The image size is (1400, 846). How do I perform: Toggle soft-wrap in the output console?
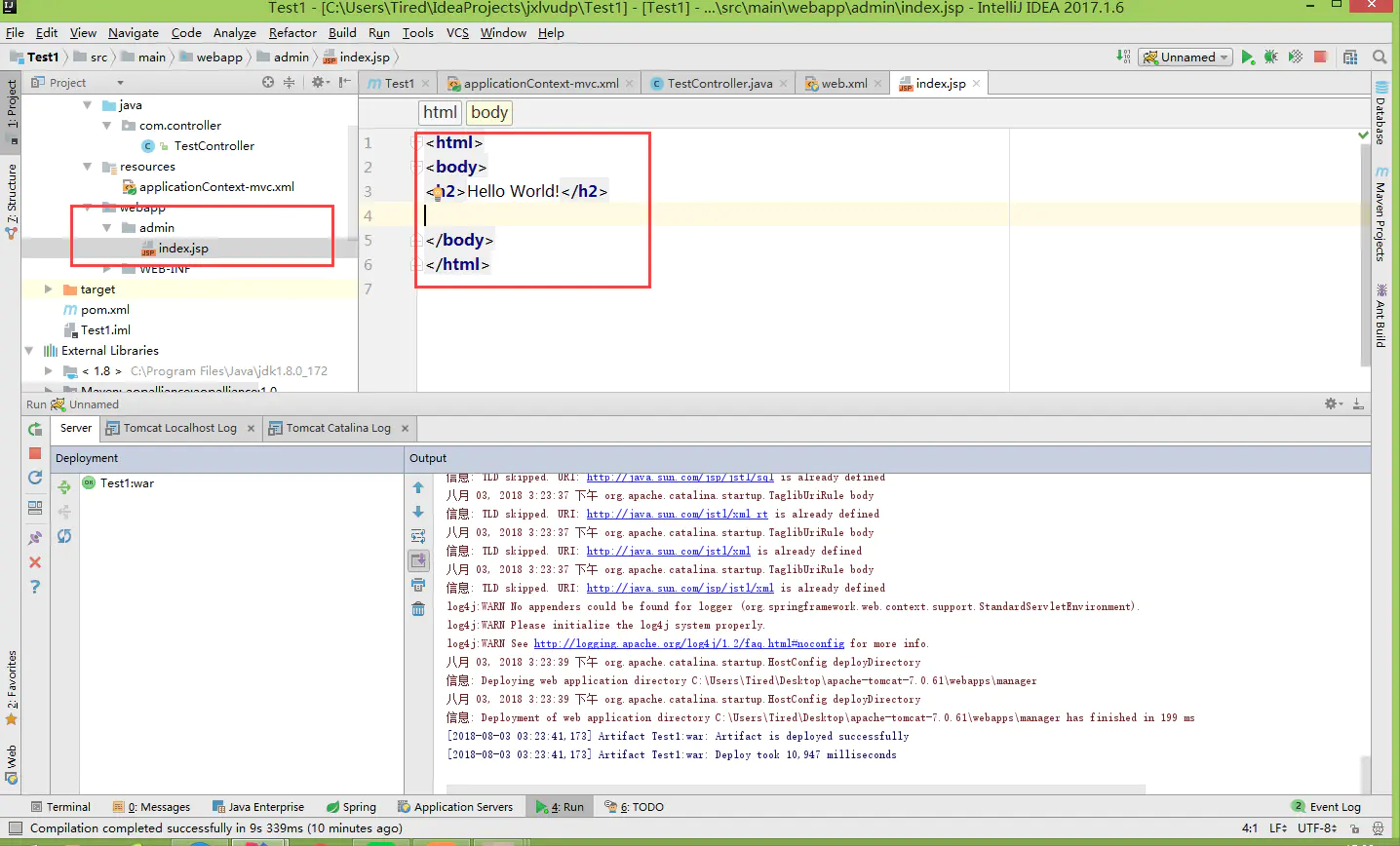pos(418,536)
